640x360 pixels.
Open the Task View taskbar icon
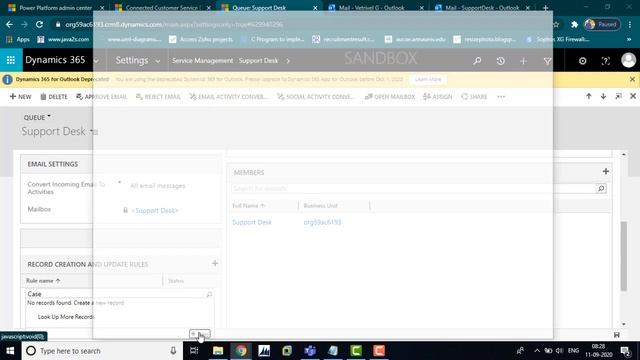194,351
